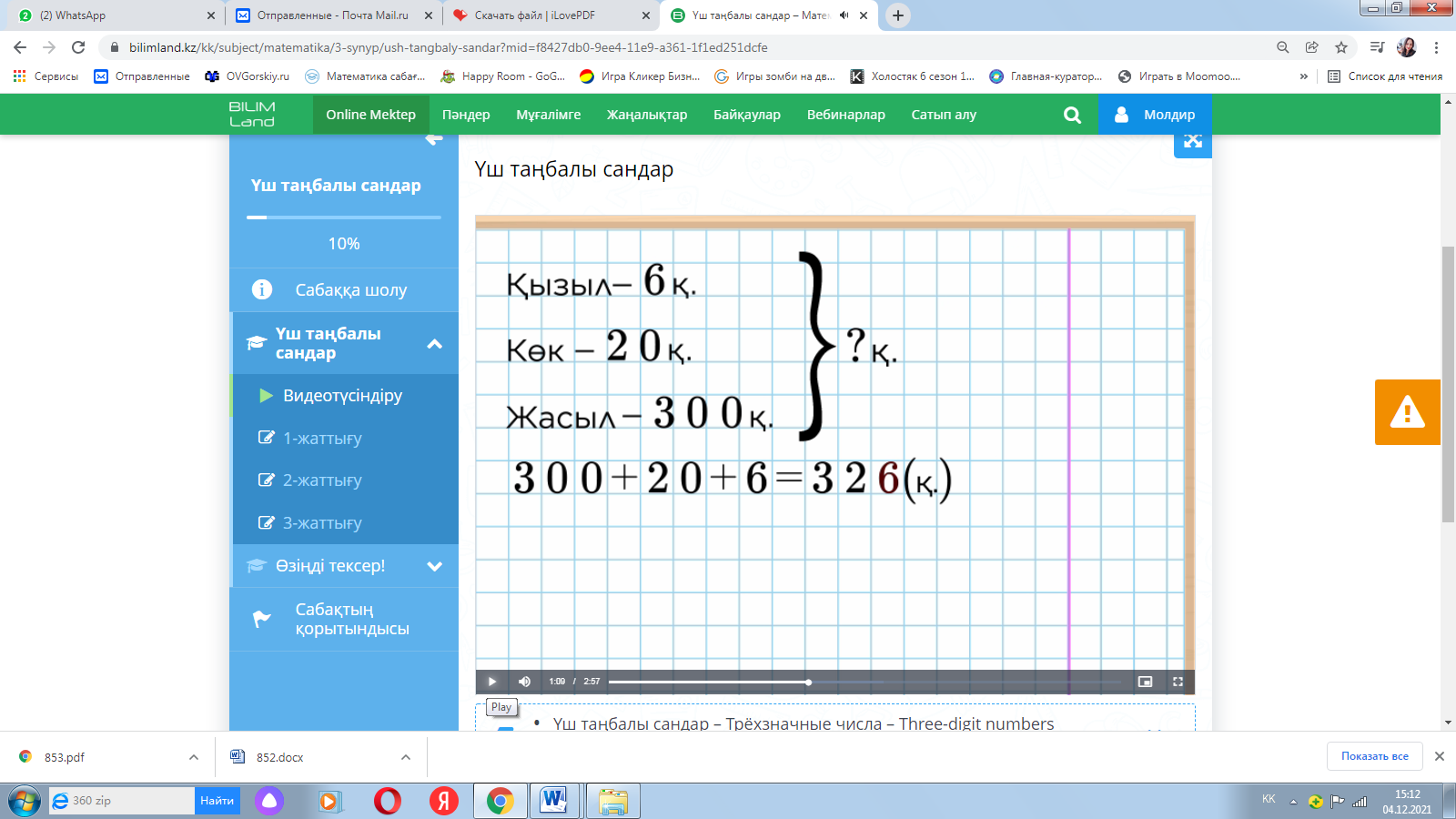Launch Yandex browser from taskbar

(x=444, y=801)
